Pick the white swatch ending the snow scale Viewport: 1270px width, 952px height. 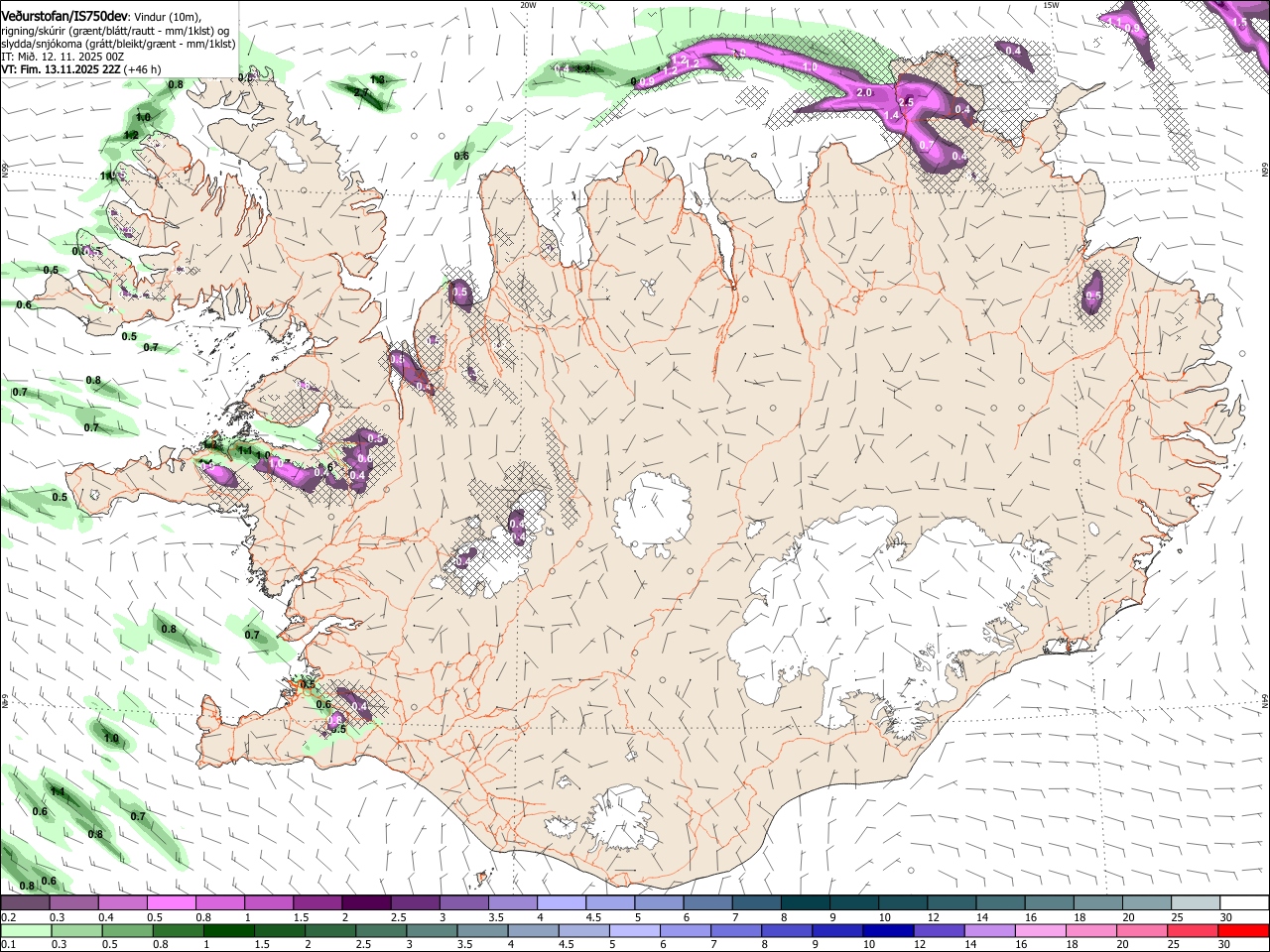1242,903
